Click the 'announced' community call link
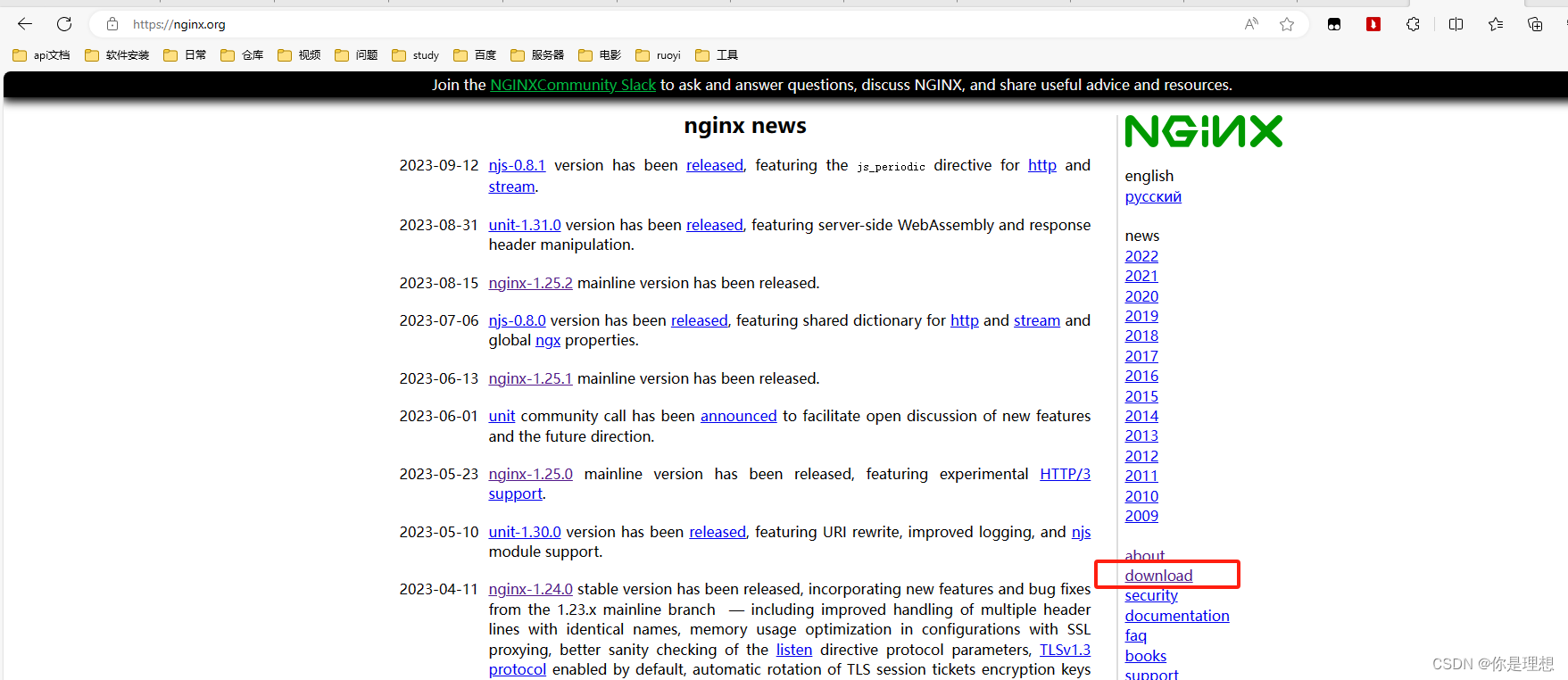This screenshot has width=1568, height=680. click(x=739, y=416)
